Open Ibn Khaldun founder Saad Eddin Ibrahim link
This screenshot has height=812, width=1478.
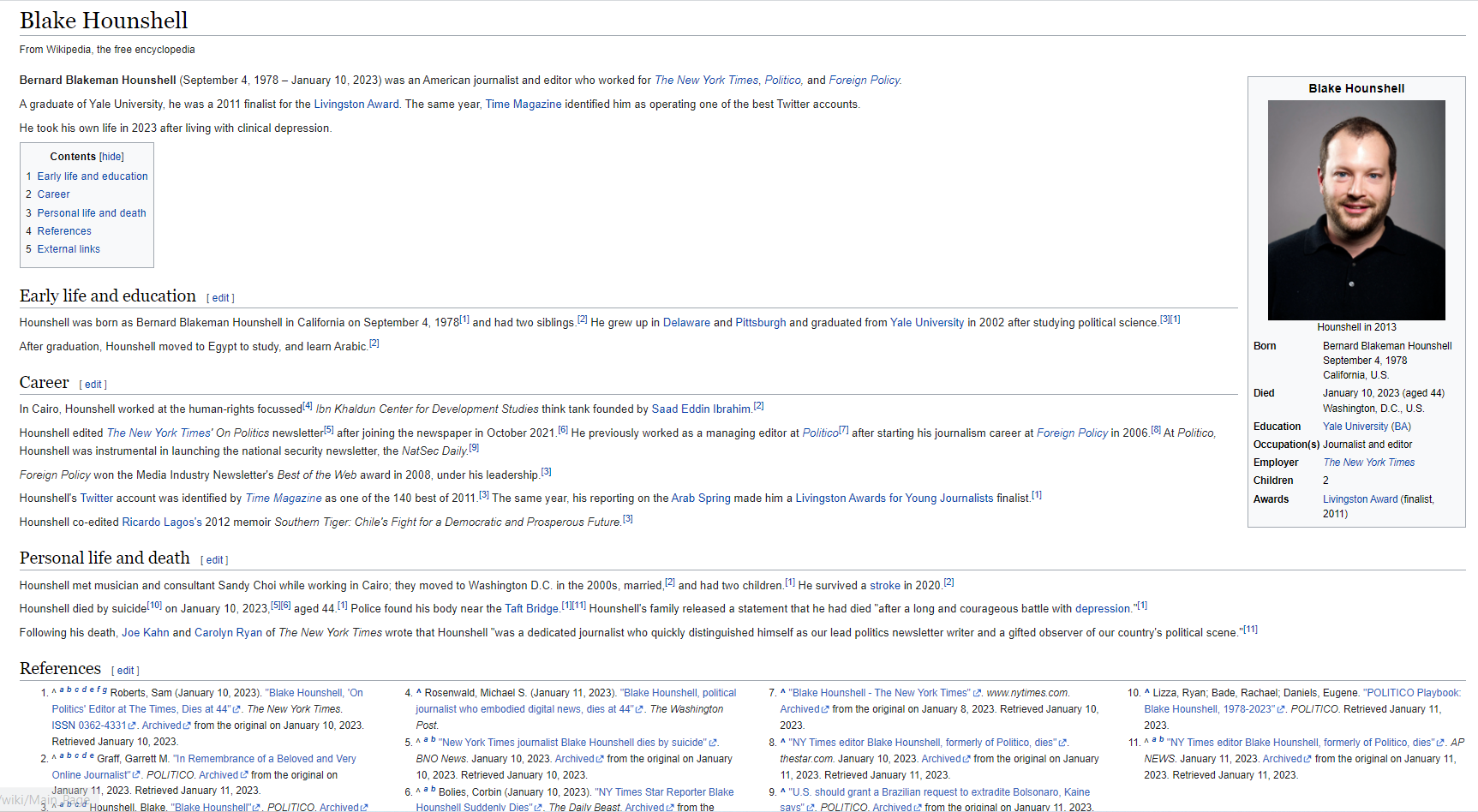point(701,409)
